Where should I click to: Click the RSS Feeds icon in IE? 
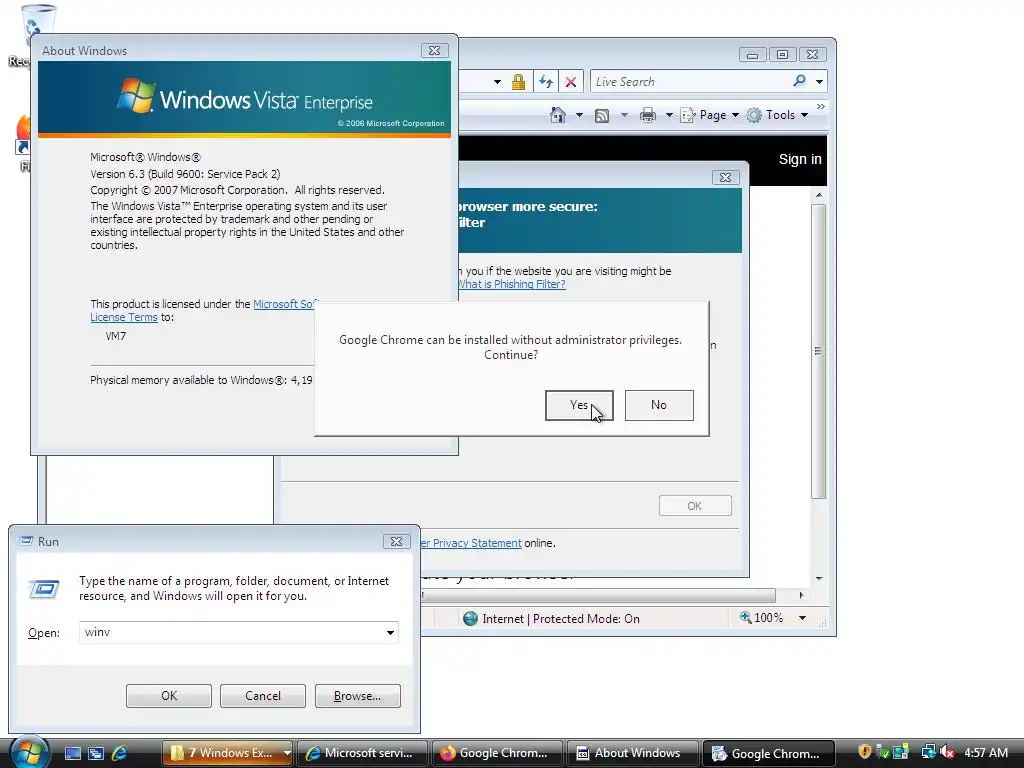[x=602, y=116]
